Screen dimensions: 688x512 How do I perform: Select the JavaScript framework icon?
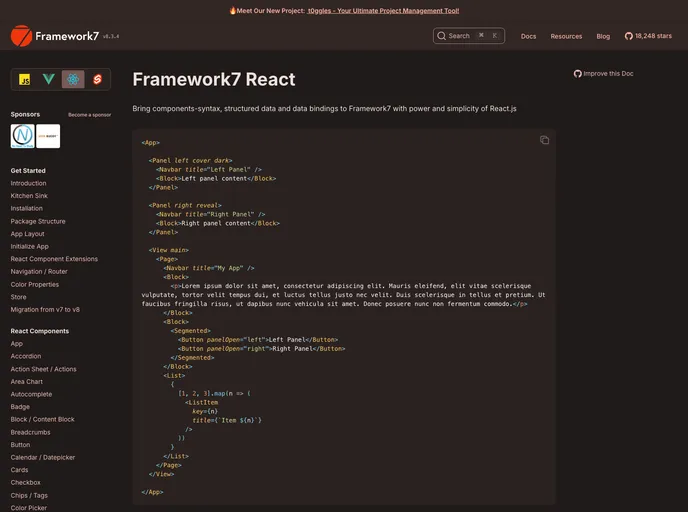point(25,79)
